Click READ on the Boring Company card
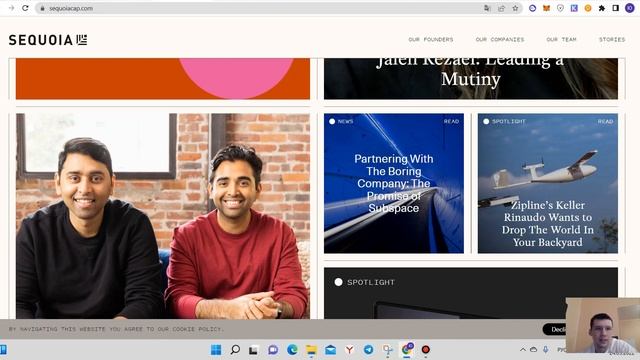Viewport: 640px width, 360px height. (x=451, y=121)
